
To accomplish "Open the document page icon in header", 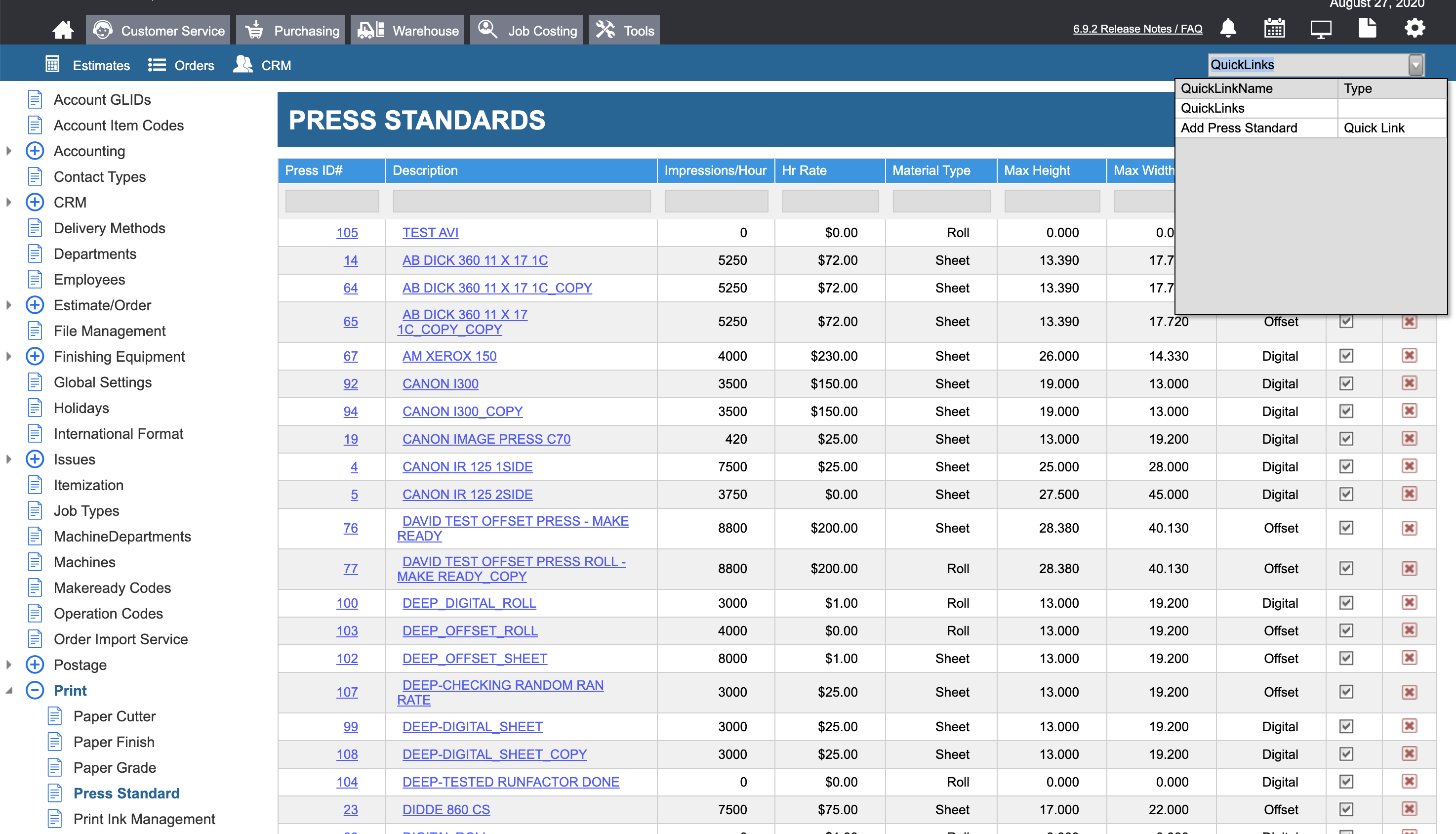I will click(1367, 28).
